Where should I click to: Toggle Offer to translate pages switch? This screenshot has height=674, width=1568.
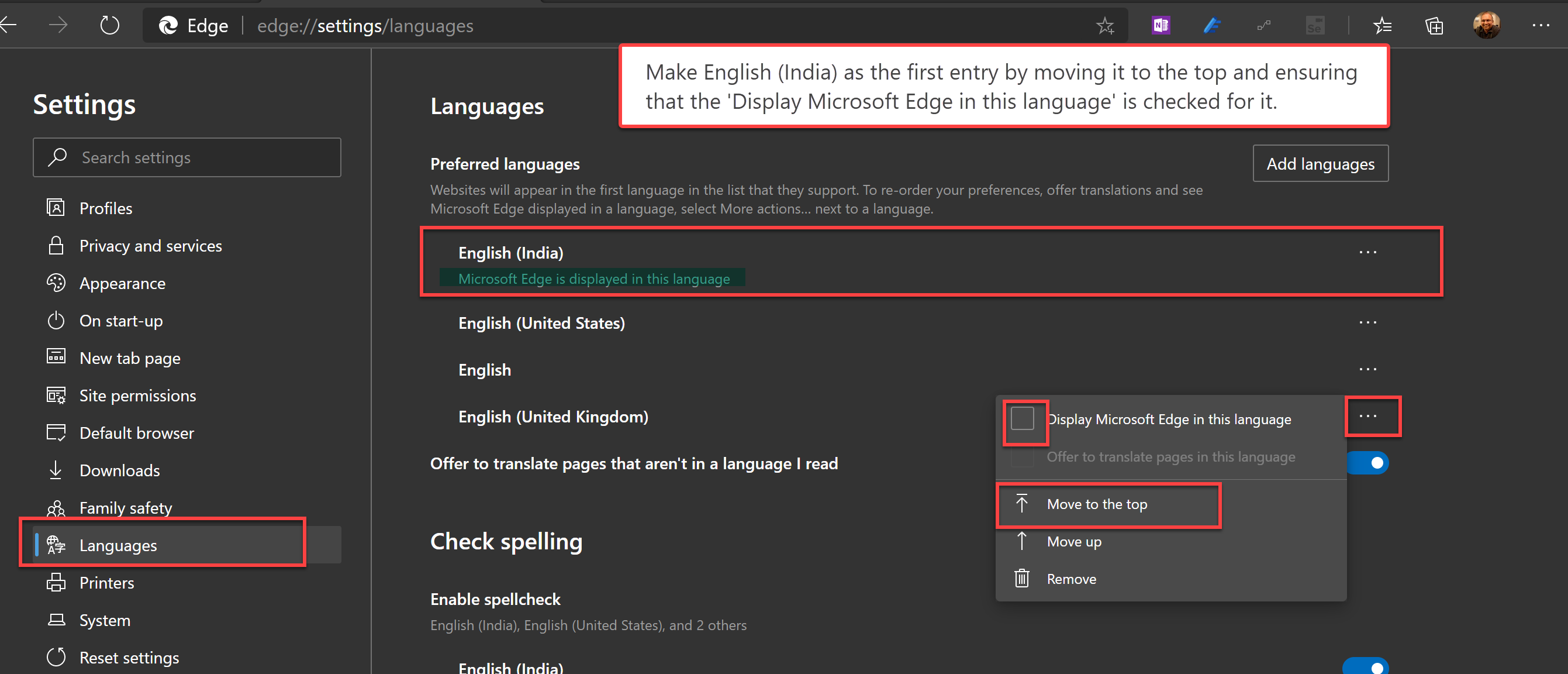(1367, 463)
